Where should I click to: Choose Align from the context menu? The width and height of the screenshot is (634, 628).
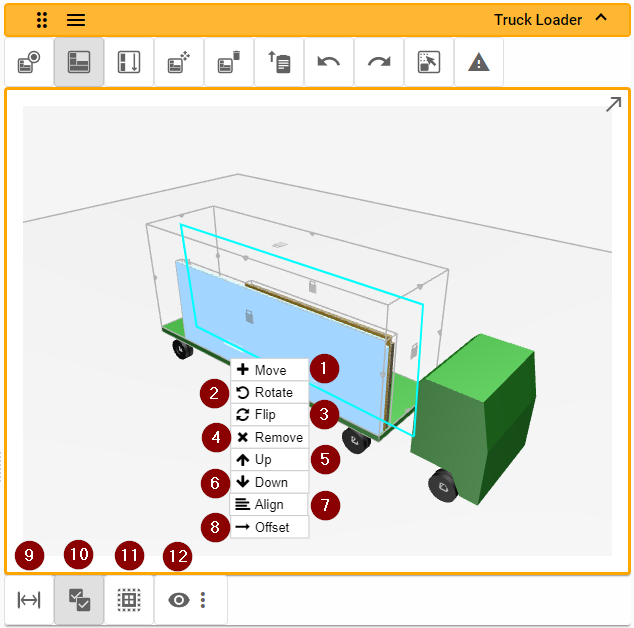point(268,504)
